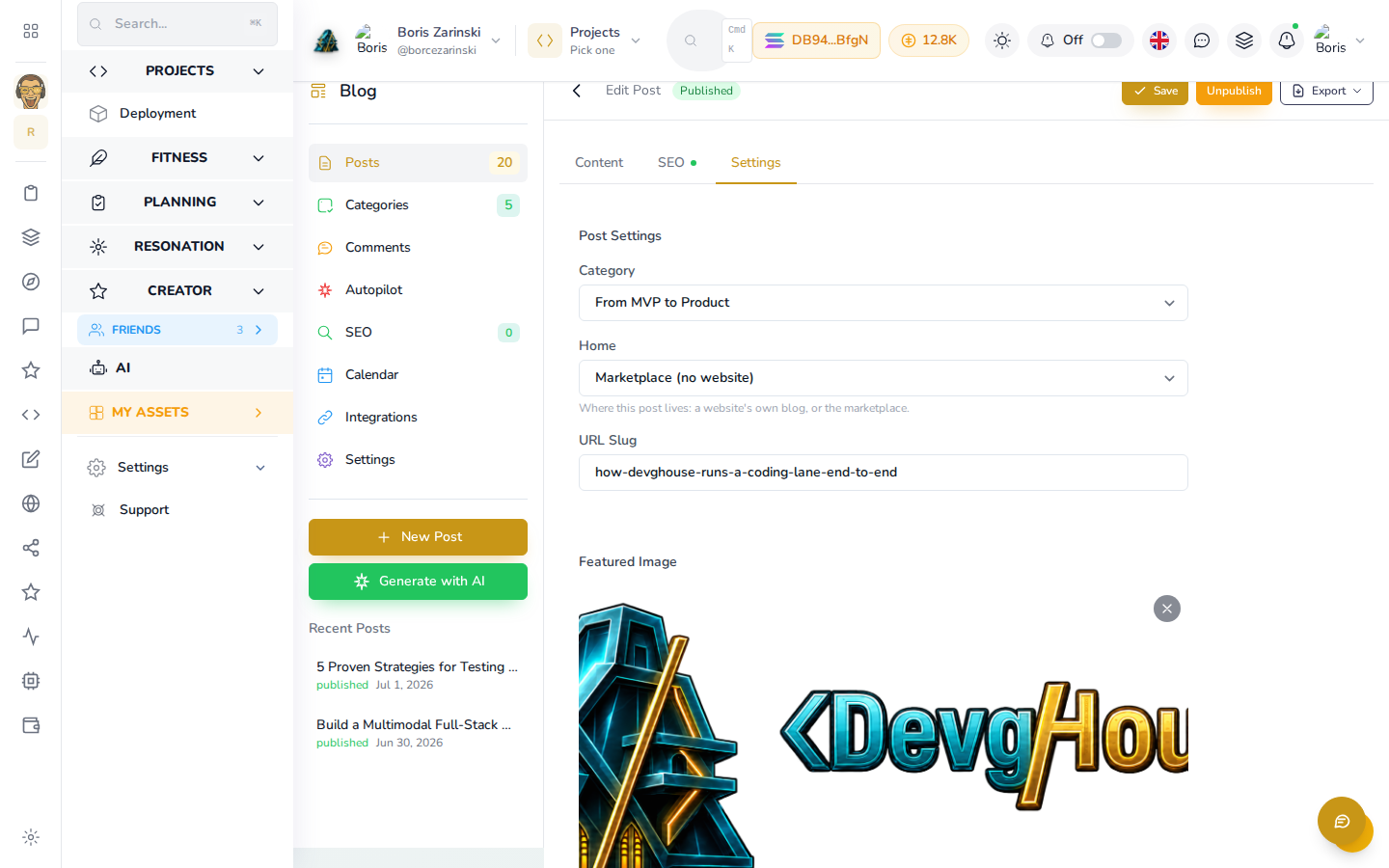This screenshot has height=868, width=1389.
Task: Select the Settings tab of the post editor
Action: coord(756,163)
